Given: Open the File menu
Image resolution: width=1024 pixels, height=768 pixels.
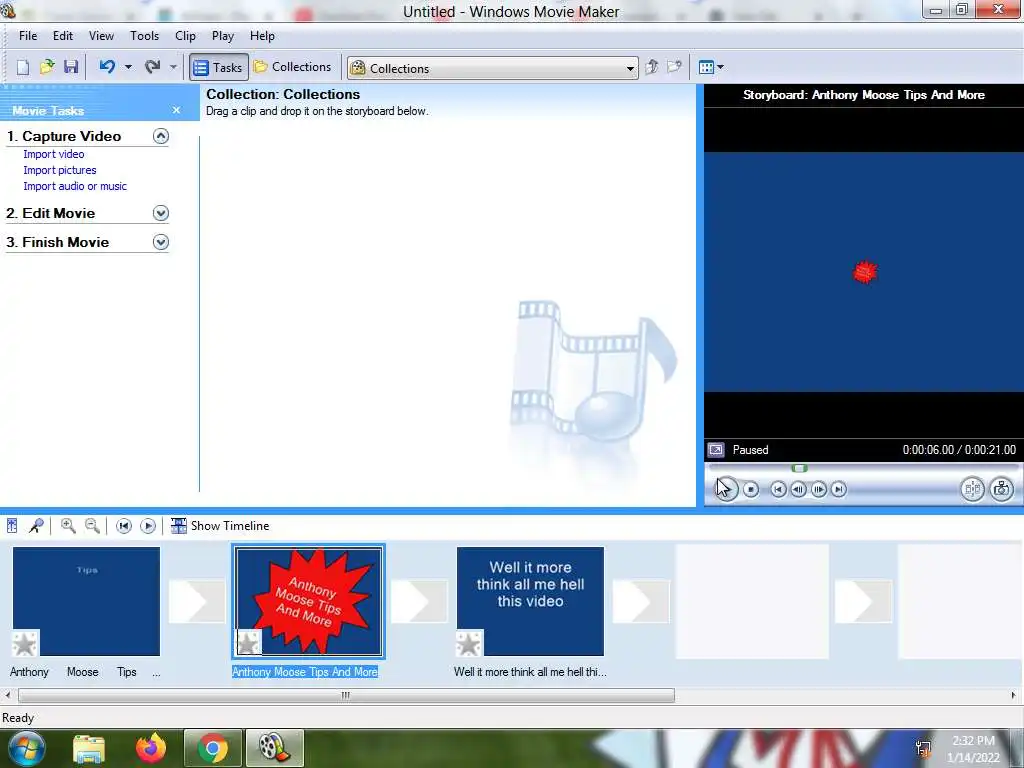Looking at the screenshot, I should click(x=28, y=36).
